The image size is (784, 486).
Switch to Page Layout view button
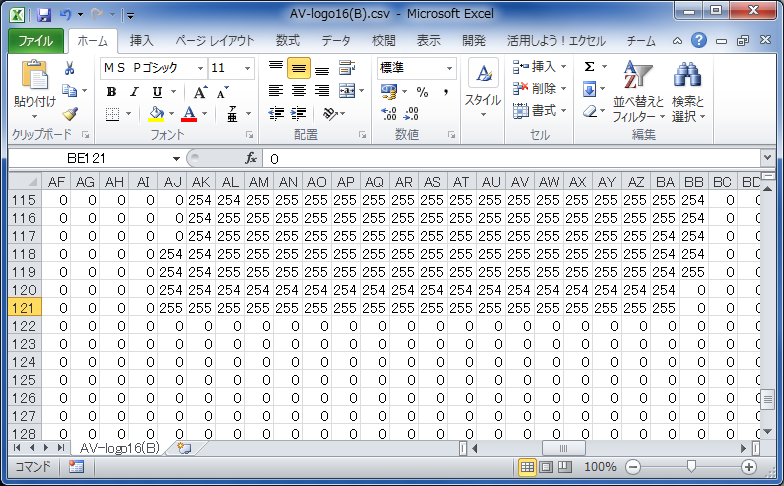pos(546,467)
